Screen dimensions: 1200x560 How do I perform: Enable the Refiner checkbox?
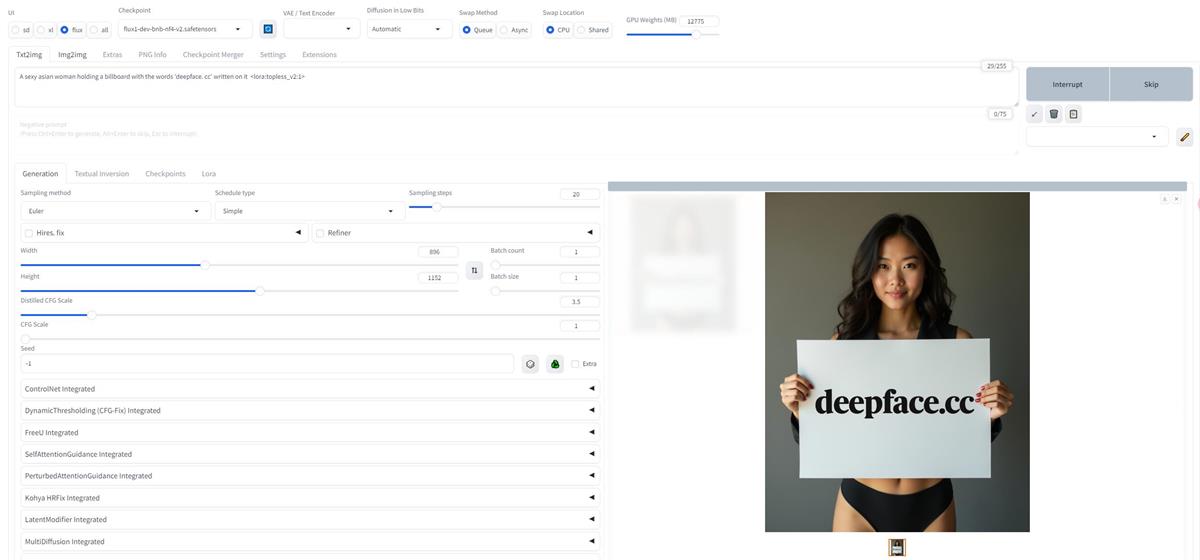pos(320,233)
